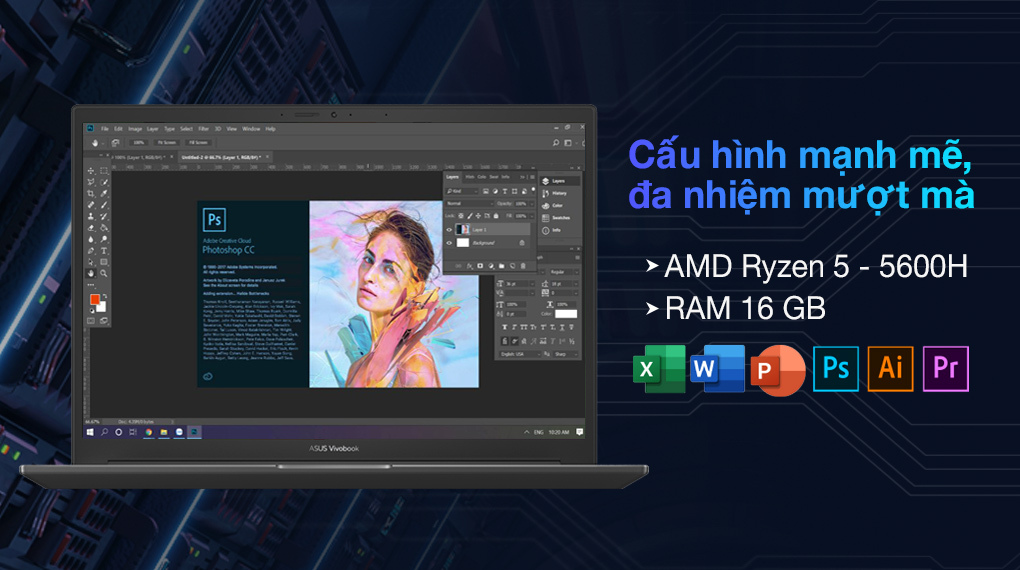Open the Filter menu
Screen dimensions: 1020x570
(204, 129)
